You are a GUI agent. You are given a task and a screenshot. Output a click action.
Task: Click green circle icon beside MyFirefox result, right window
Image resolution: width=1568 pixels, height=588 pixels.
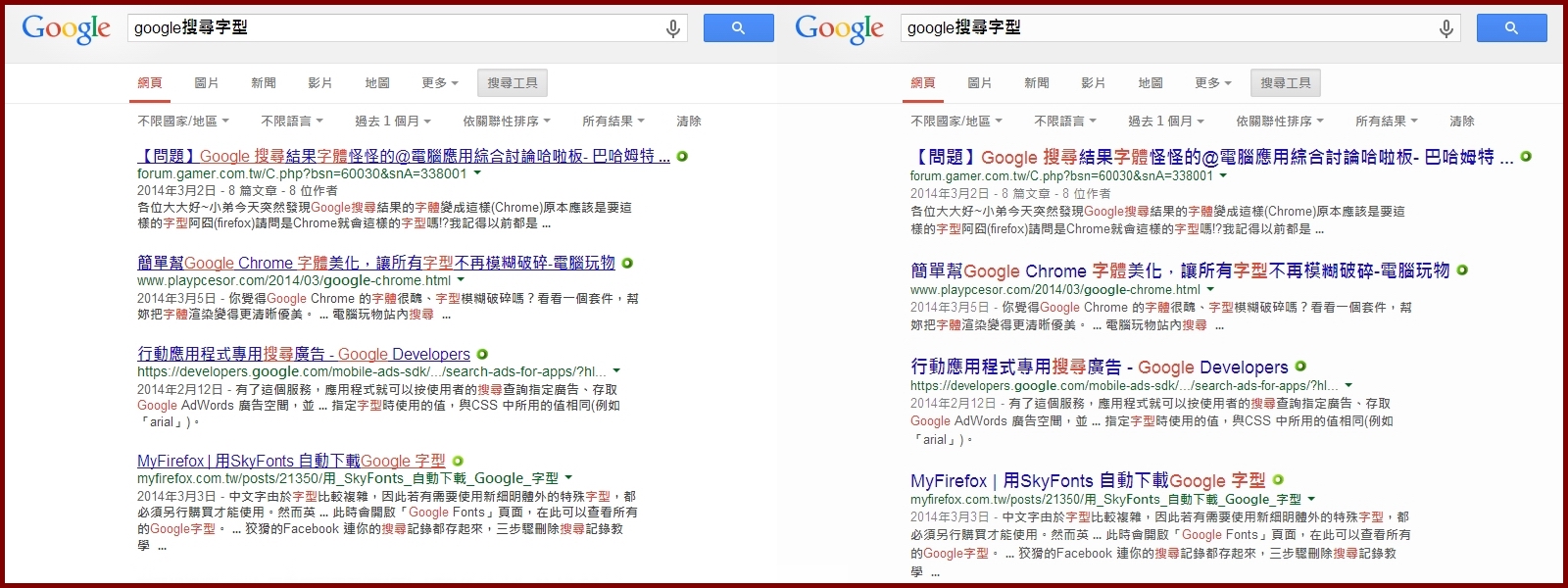click(1278, 479)
